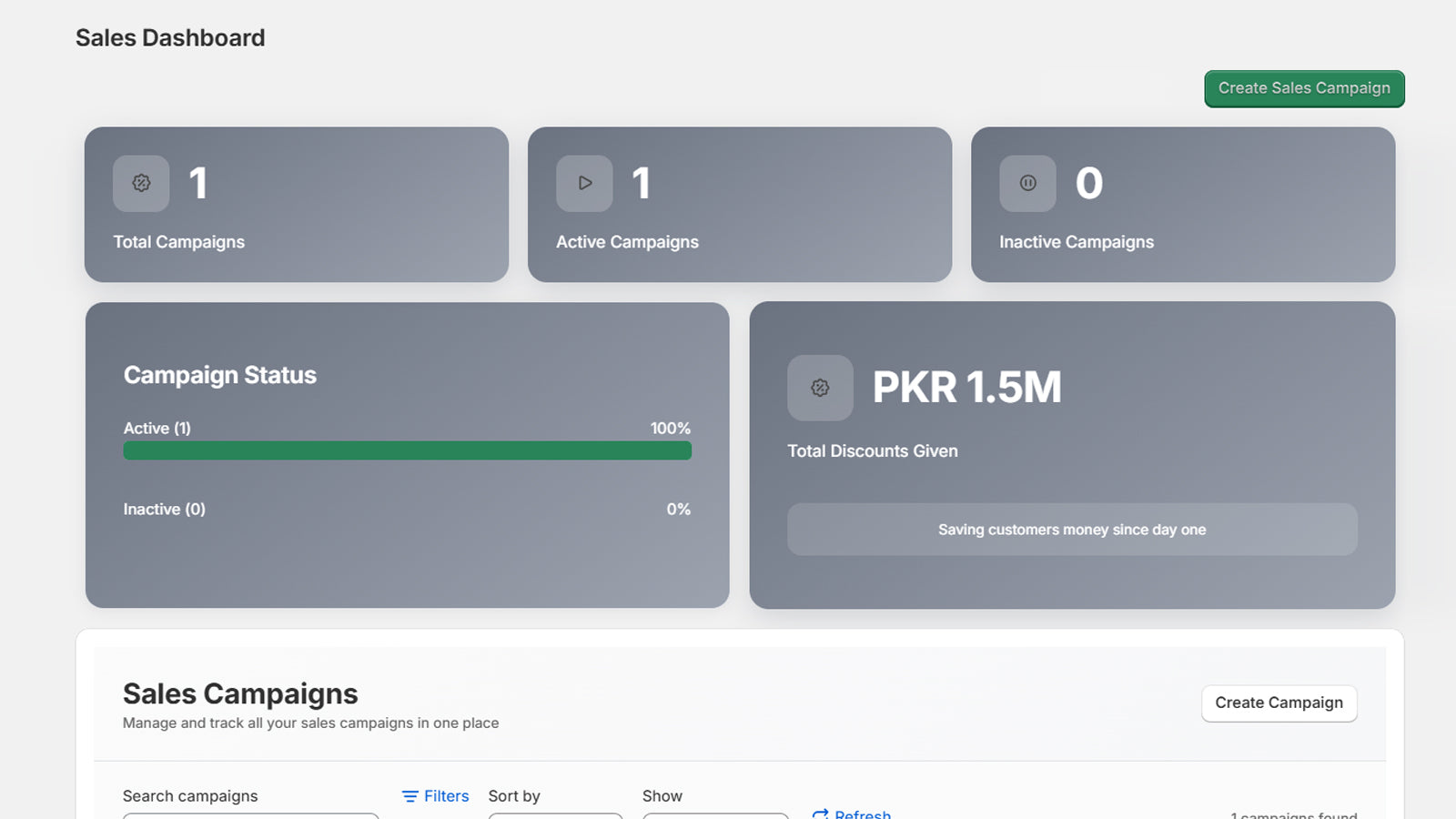Click the Refresh arrow icon
Viewport: 1456px width, 819px height.
[820, 814]
